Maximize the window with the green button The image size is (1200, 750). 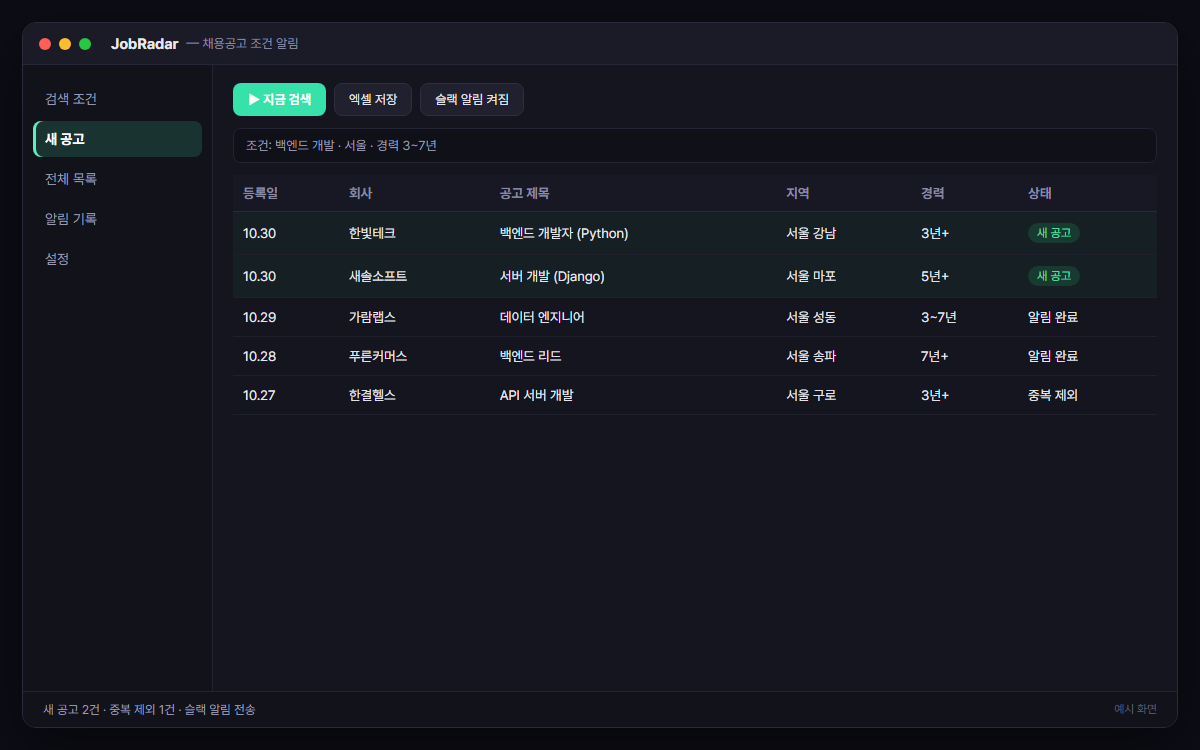[x=85, y=44]
